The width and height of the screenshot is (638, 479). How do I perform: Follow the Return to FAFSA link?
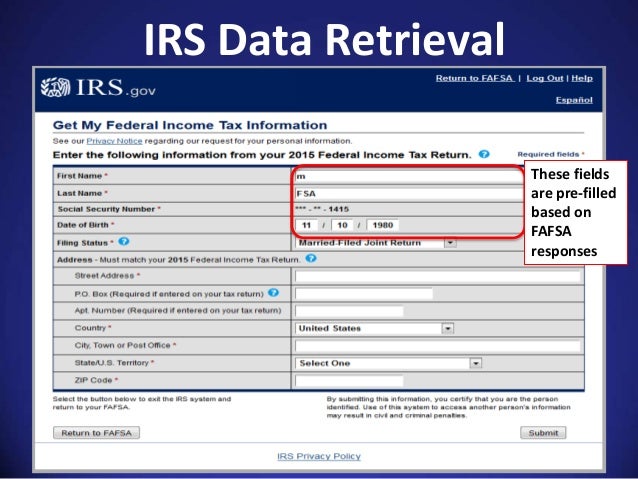point(474,78)
